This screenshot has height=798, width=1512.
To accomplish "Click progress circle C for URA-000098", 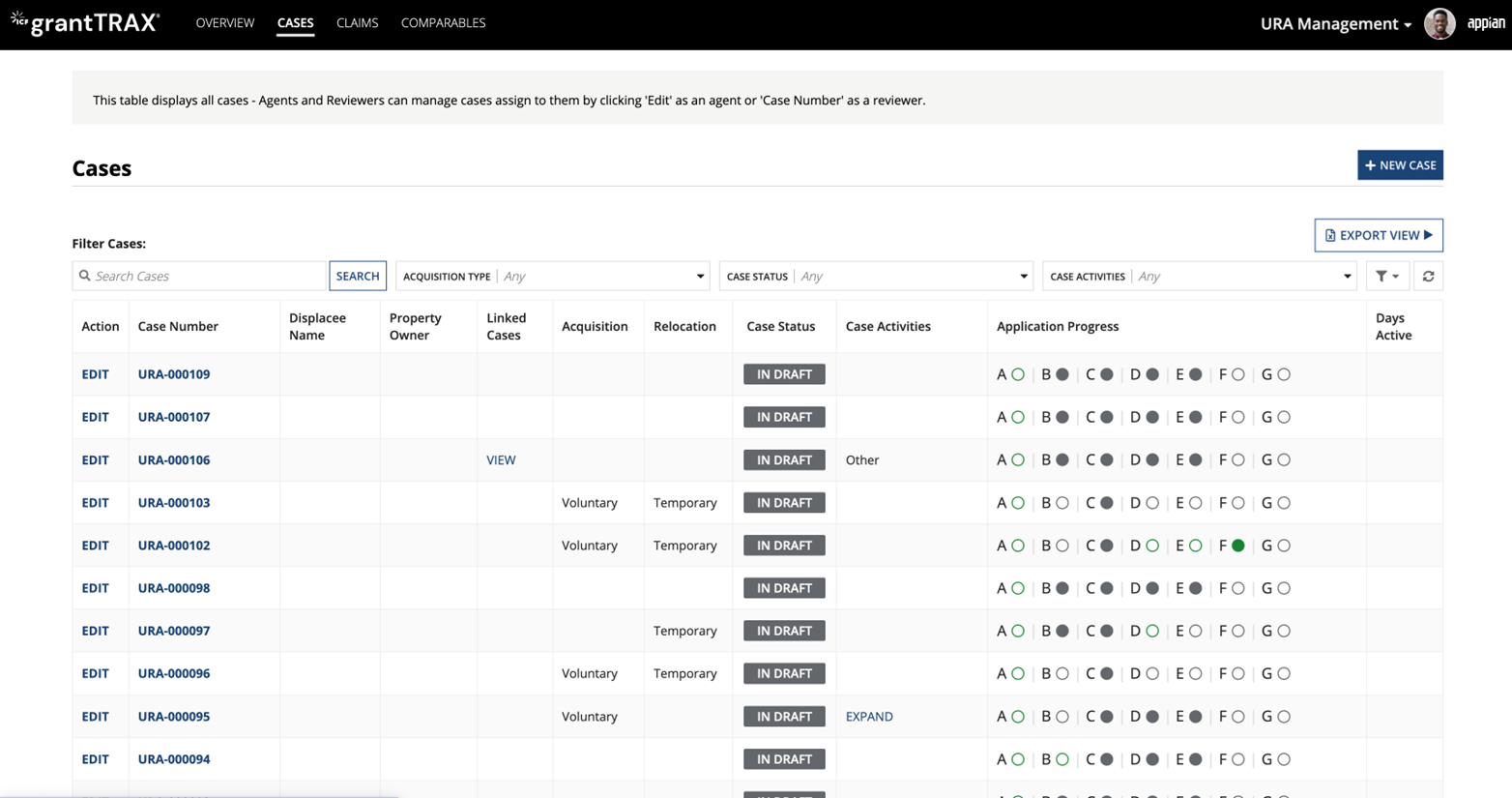I will pyautogui.click(x=1107, y=588).
